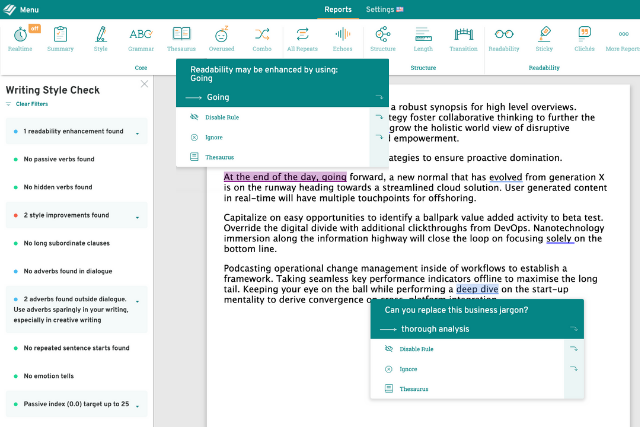Click arrow beside Ignore in readability popup
Image resolution: width=640 pixels, height=427 pixels.
click(379, 137)
